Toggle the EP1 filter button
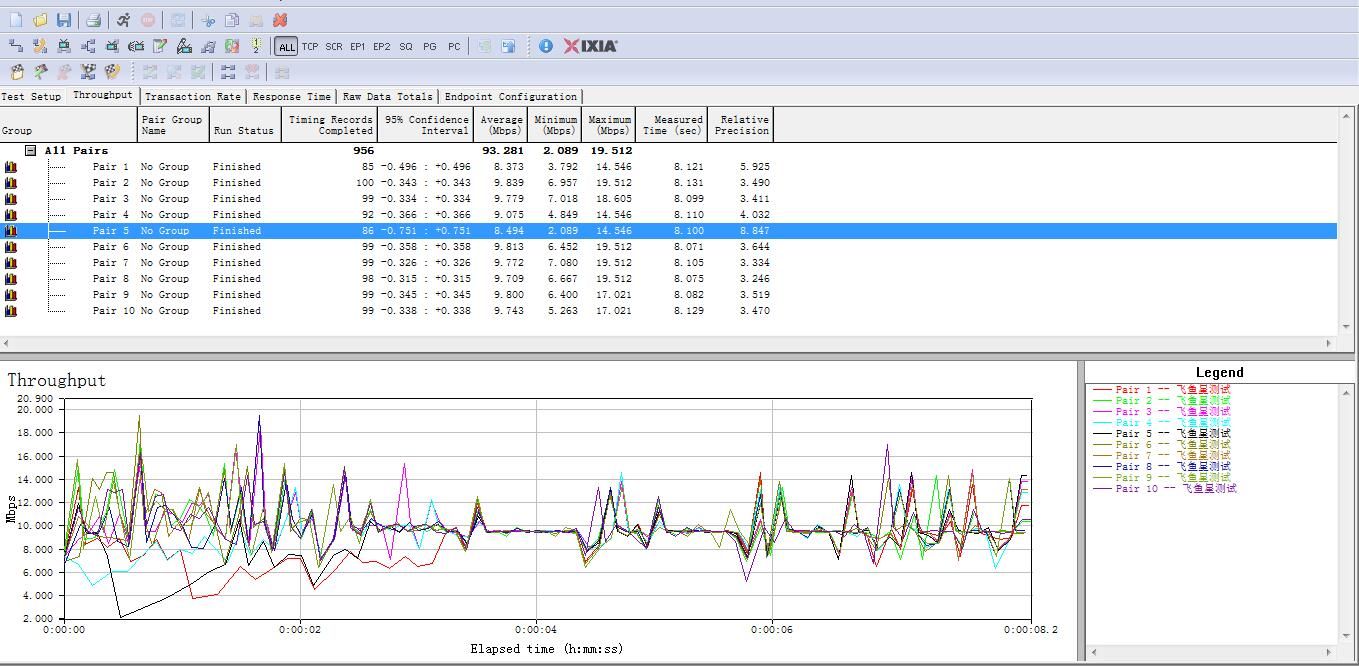 pyautogui.click(x=358, y=46)
